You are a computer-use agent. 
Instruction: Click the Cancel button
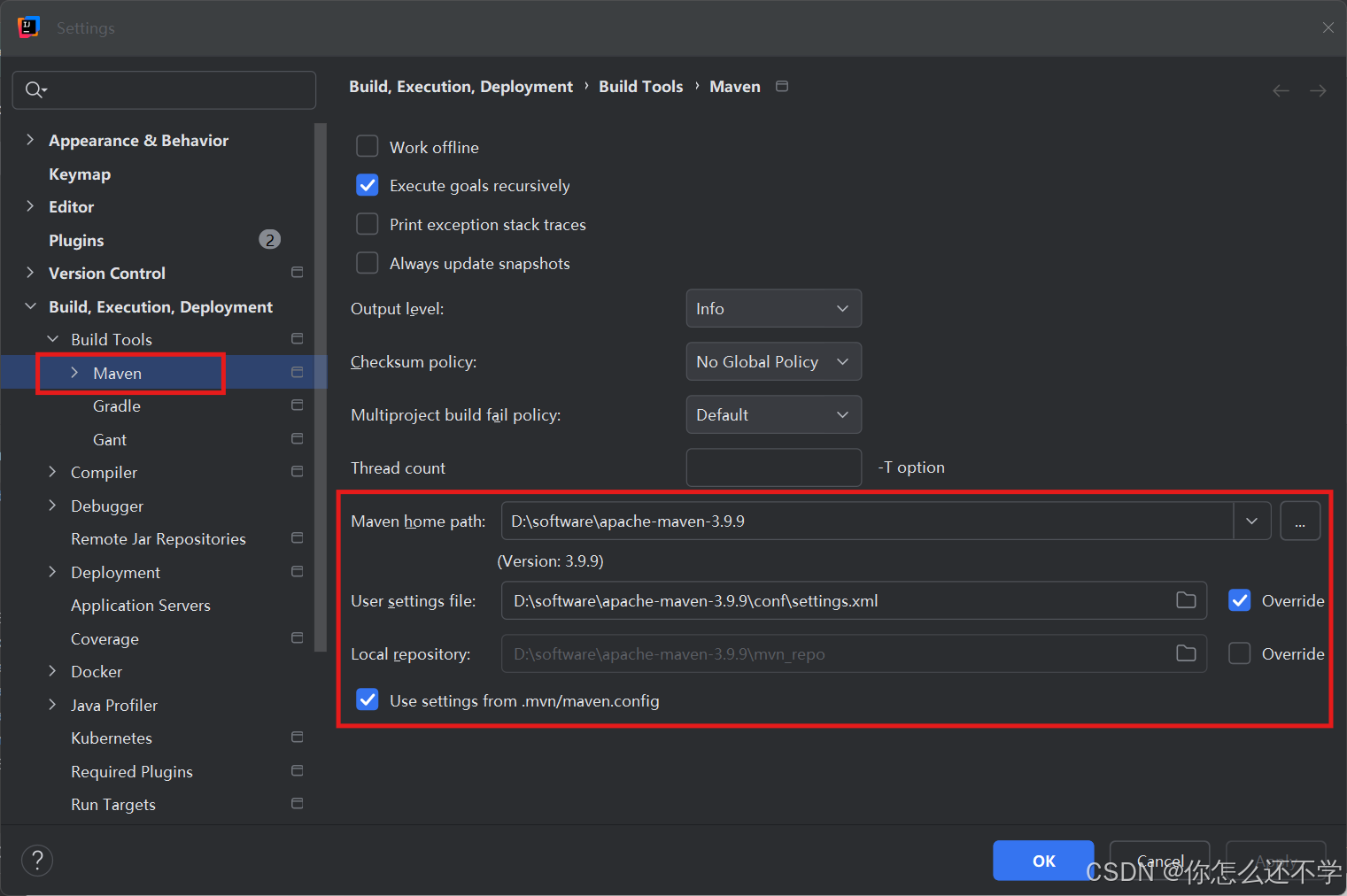[1159, 861]
